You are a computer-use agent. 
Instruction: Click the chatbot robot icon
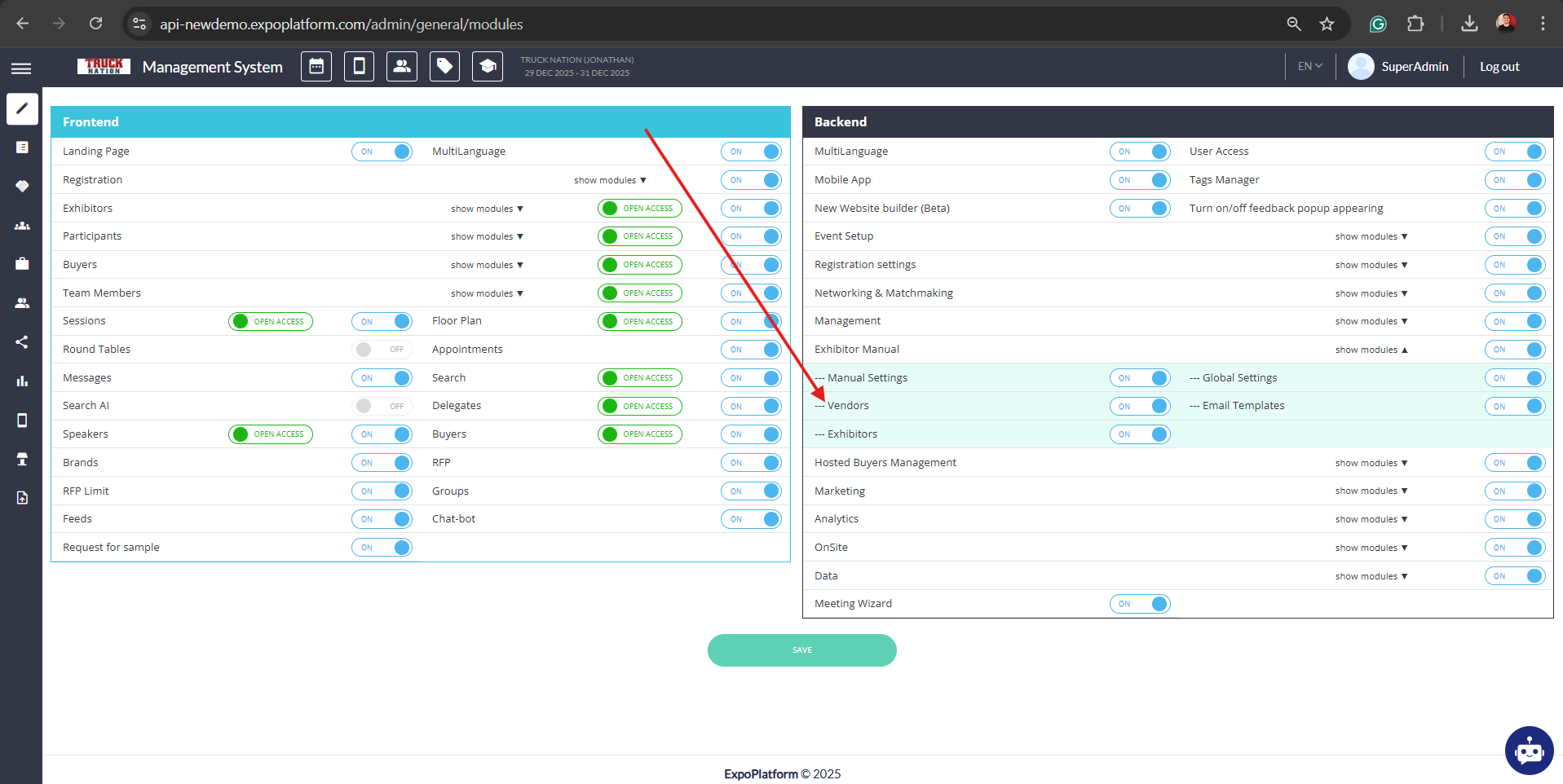[1529, 751]
